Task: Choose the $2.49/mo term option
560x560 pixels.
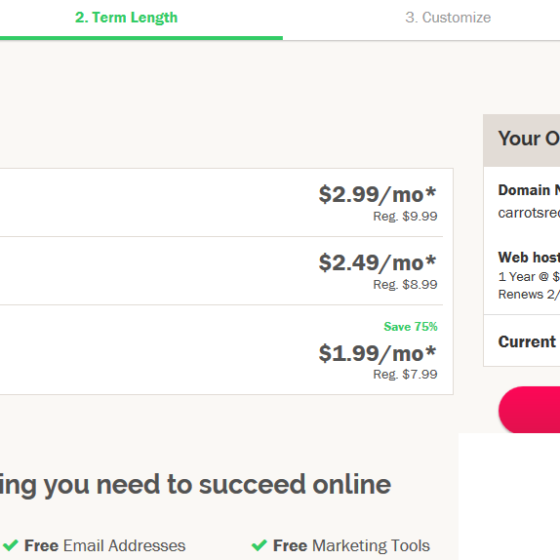Action: tap(226, 271)
